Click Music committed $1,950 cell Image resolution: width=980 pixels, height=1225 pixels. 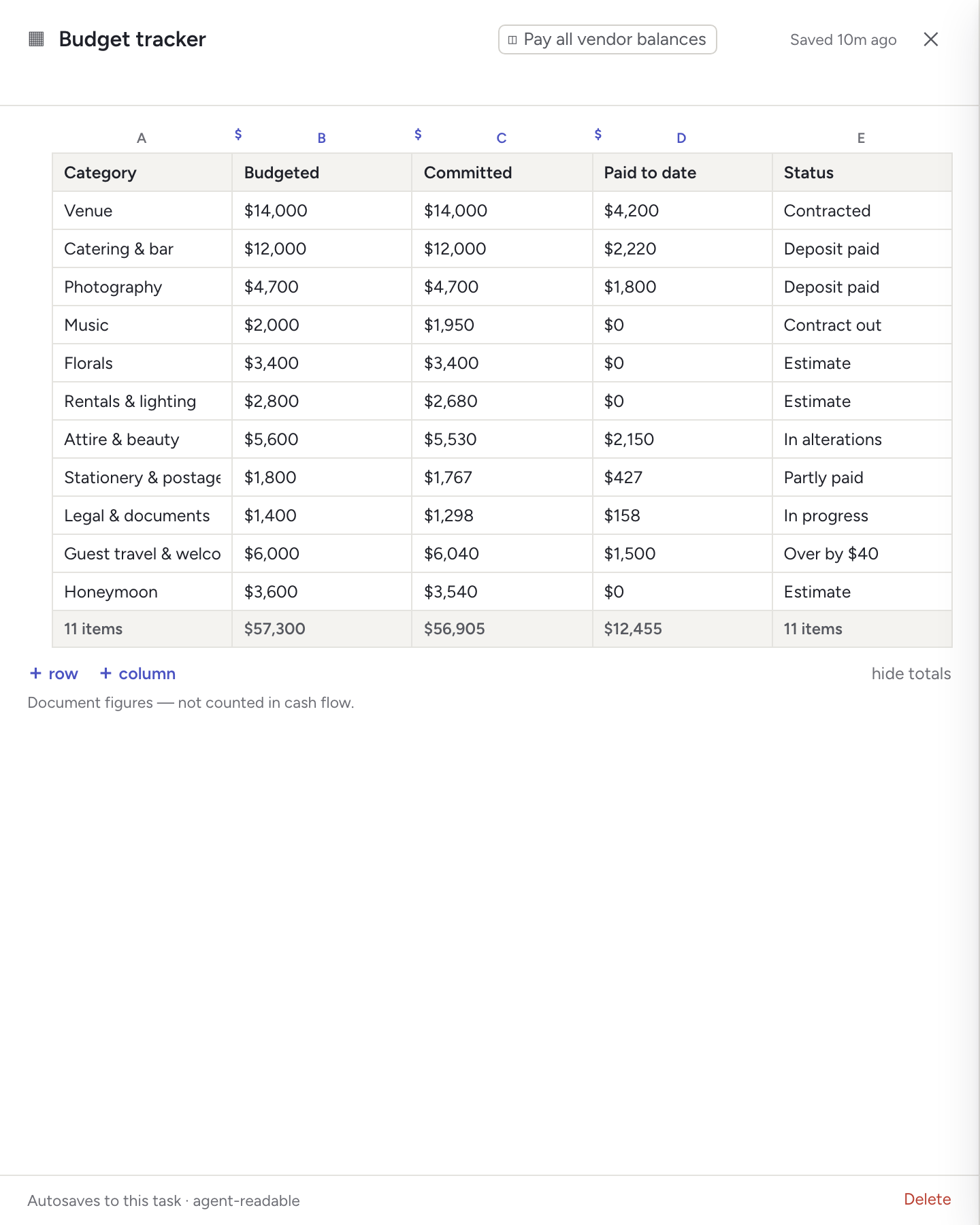[502, 325]
